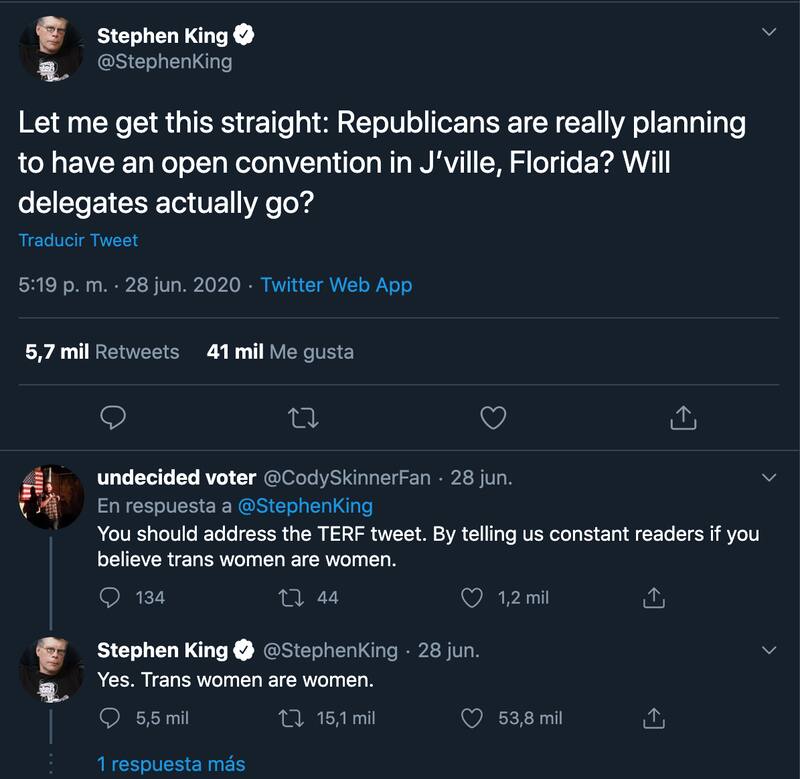This screenshot has width=800, height=779.
Task: Show '1 respuesta más' replies
Action: pyautogui.click(x=170, y=764)
